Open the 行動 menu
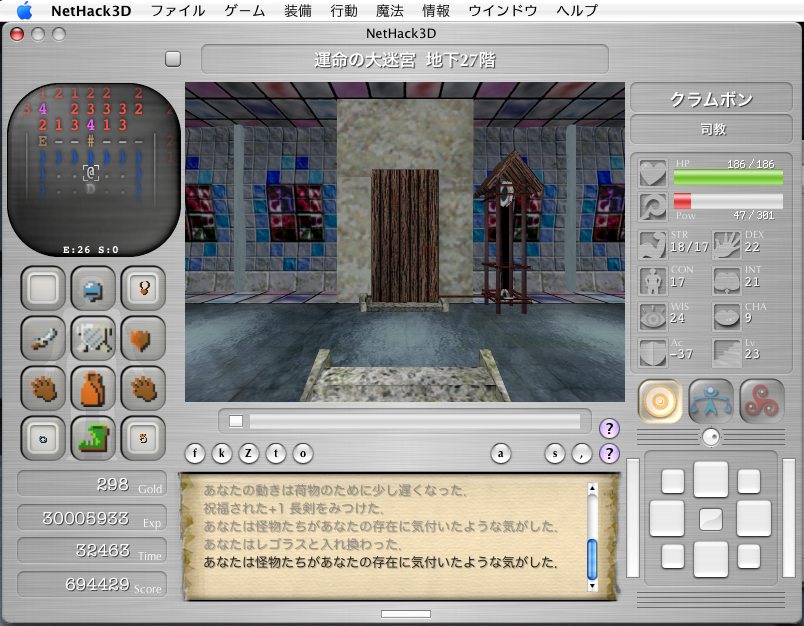 pos(344,11)
